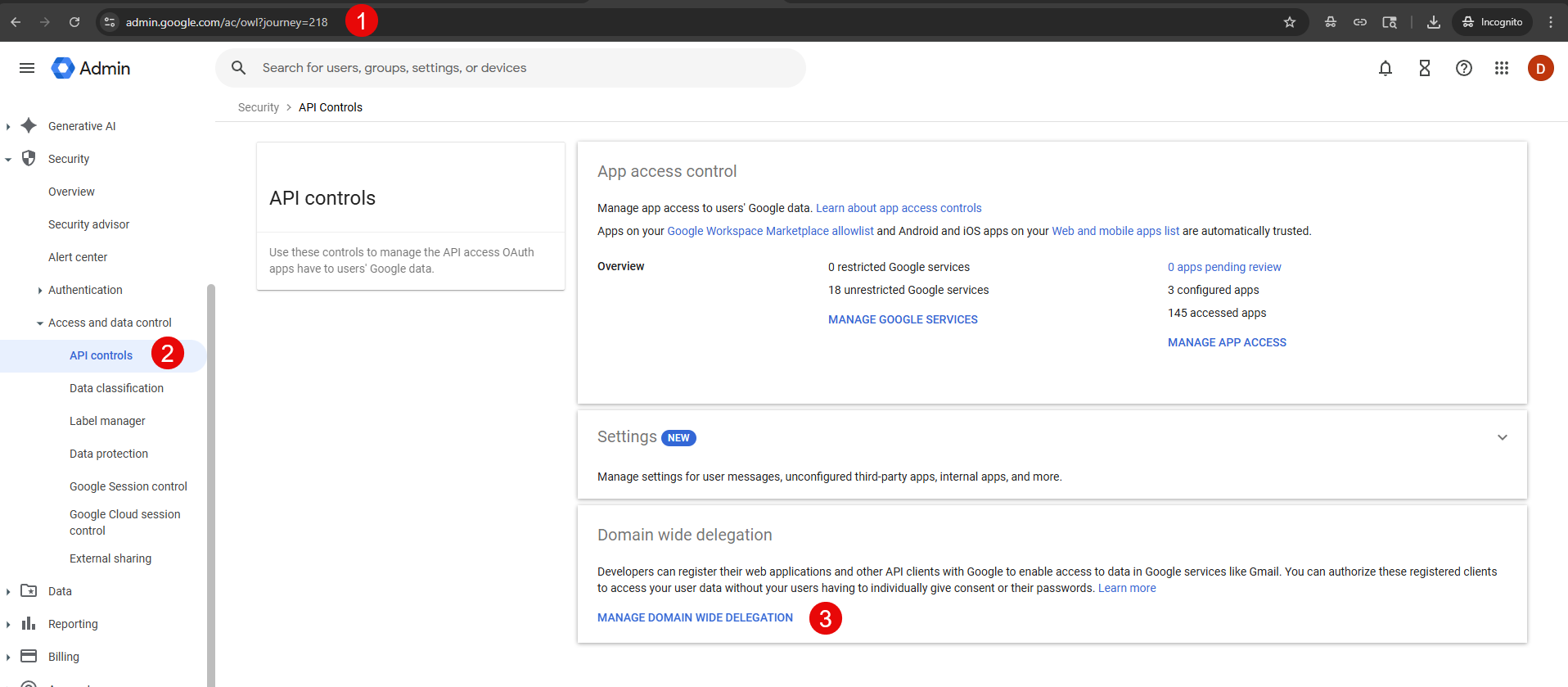Collapse the Security section arrow
This screenshot has height=687, width=1568.
(8, 160)
